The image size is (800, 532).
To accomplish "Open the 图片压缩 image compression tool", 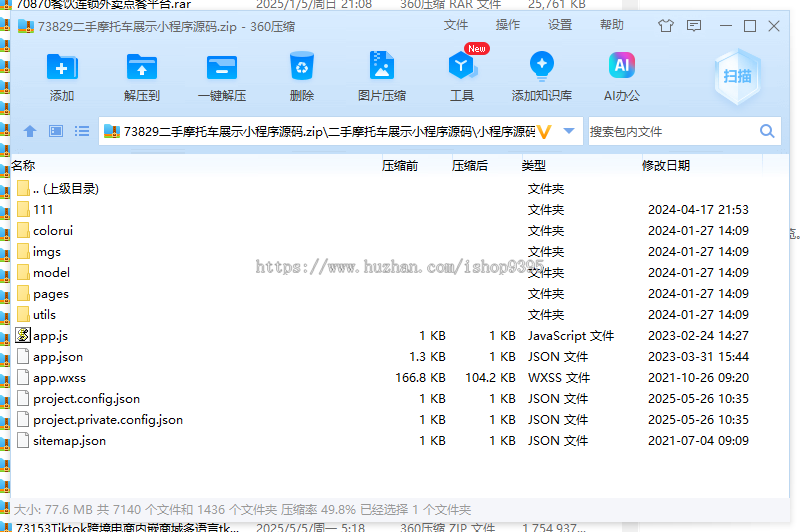I will (382, 65).
